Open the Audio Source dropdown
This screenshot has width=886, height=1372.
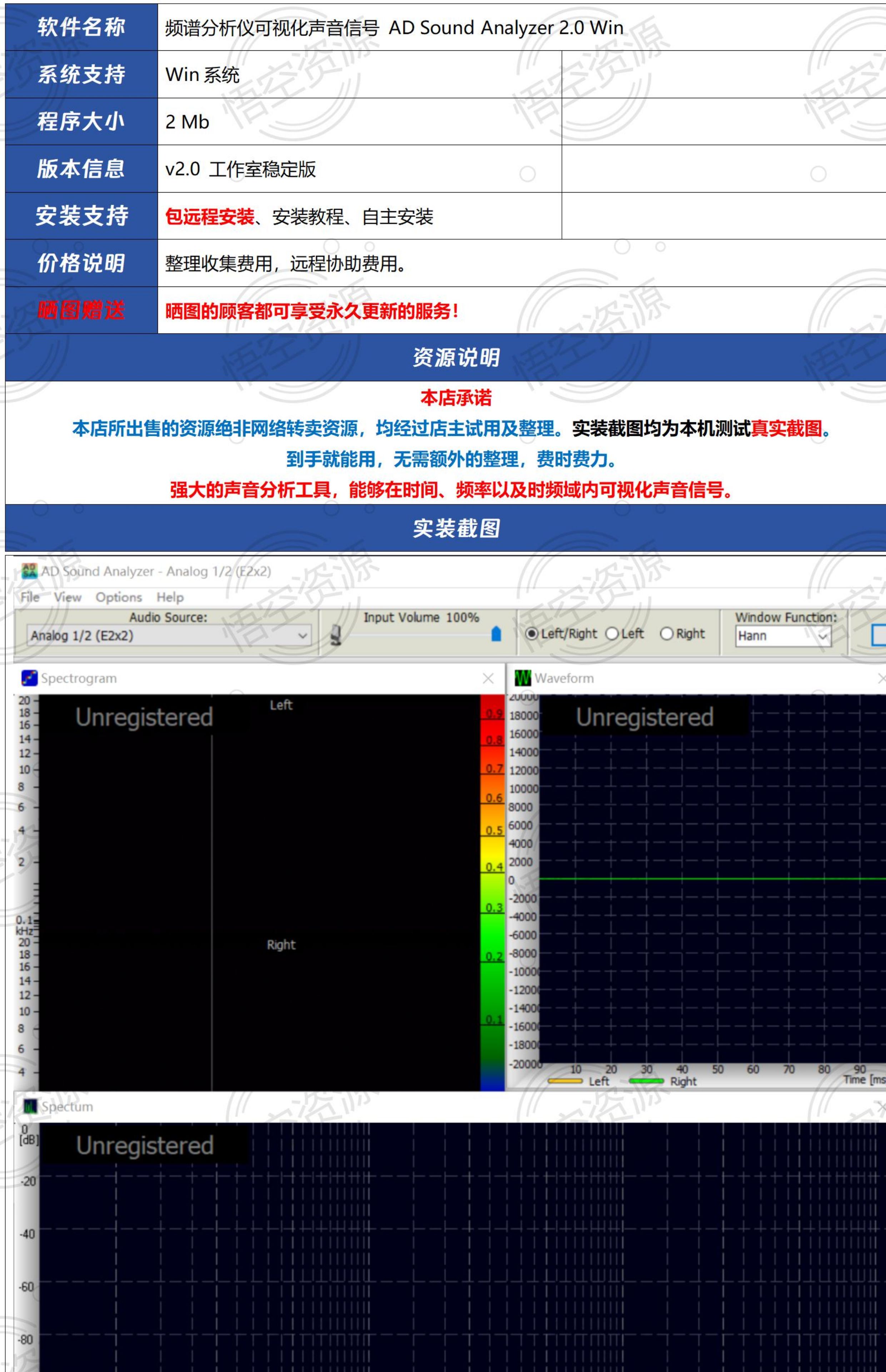[x=302, y=636]
